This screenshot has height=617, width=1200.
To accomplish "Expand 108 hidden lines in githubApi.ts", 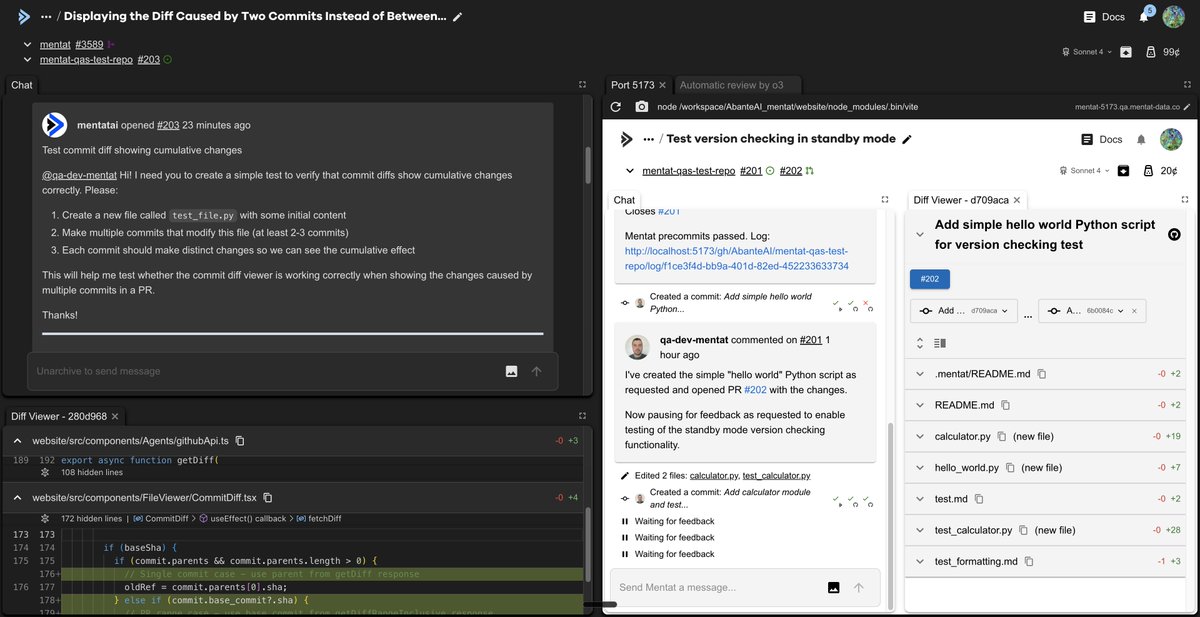I will pos(44,471).
